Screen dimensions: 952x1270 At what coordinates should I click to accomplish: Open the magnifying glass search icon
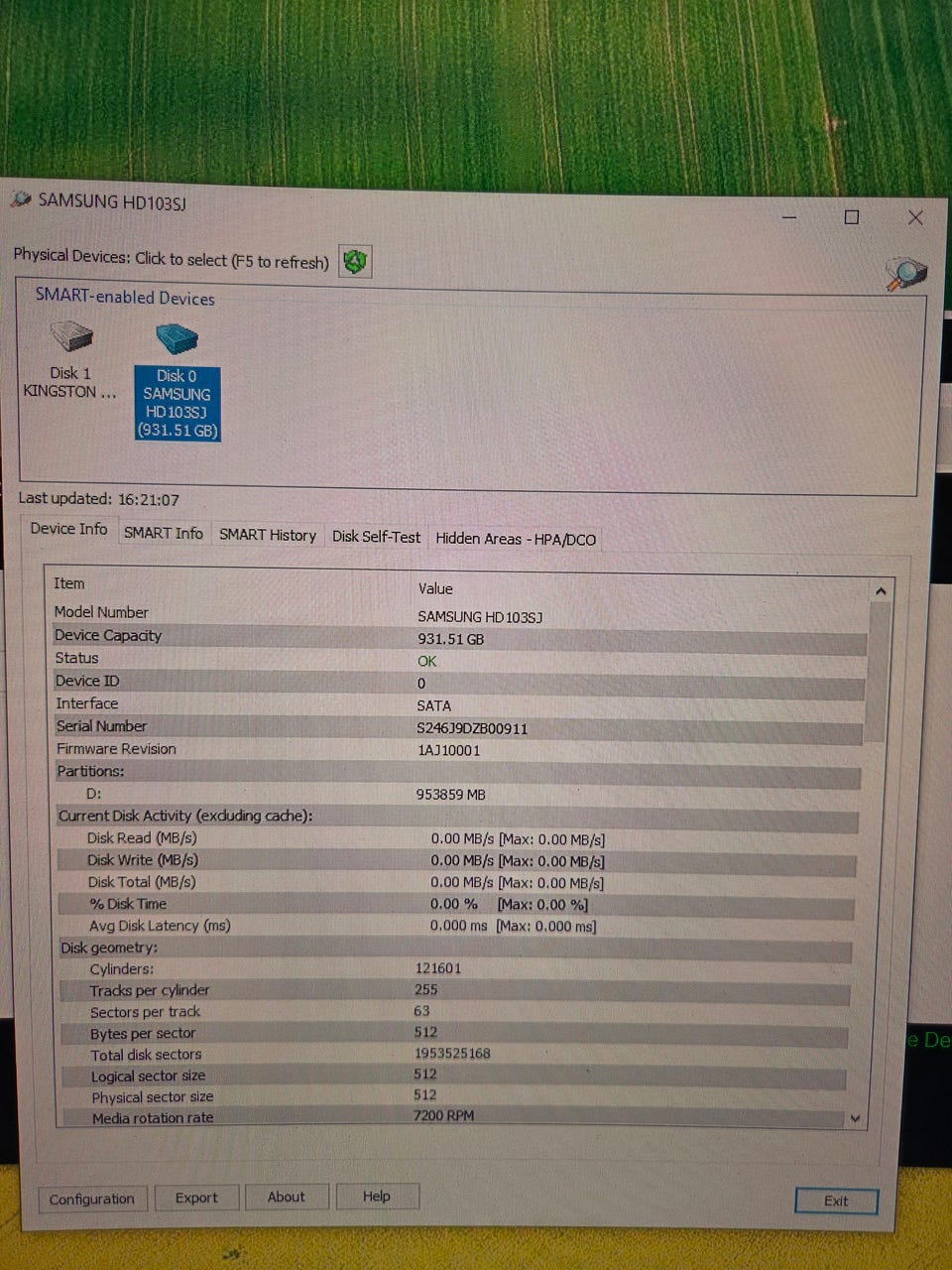coord(905,273)
